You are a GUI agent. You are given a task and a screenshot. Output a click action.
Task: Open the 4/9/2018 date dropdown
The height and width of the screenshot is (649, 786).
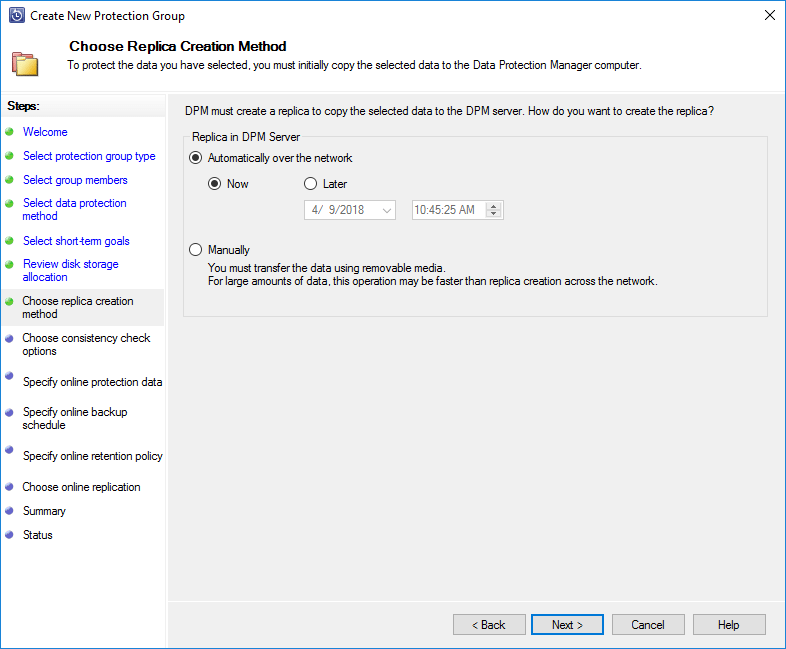(x=386, y=210)
